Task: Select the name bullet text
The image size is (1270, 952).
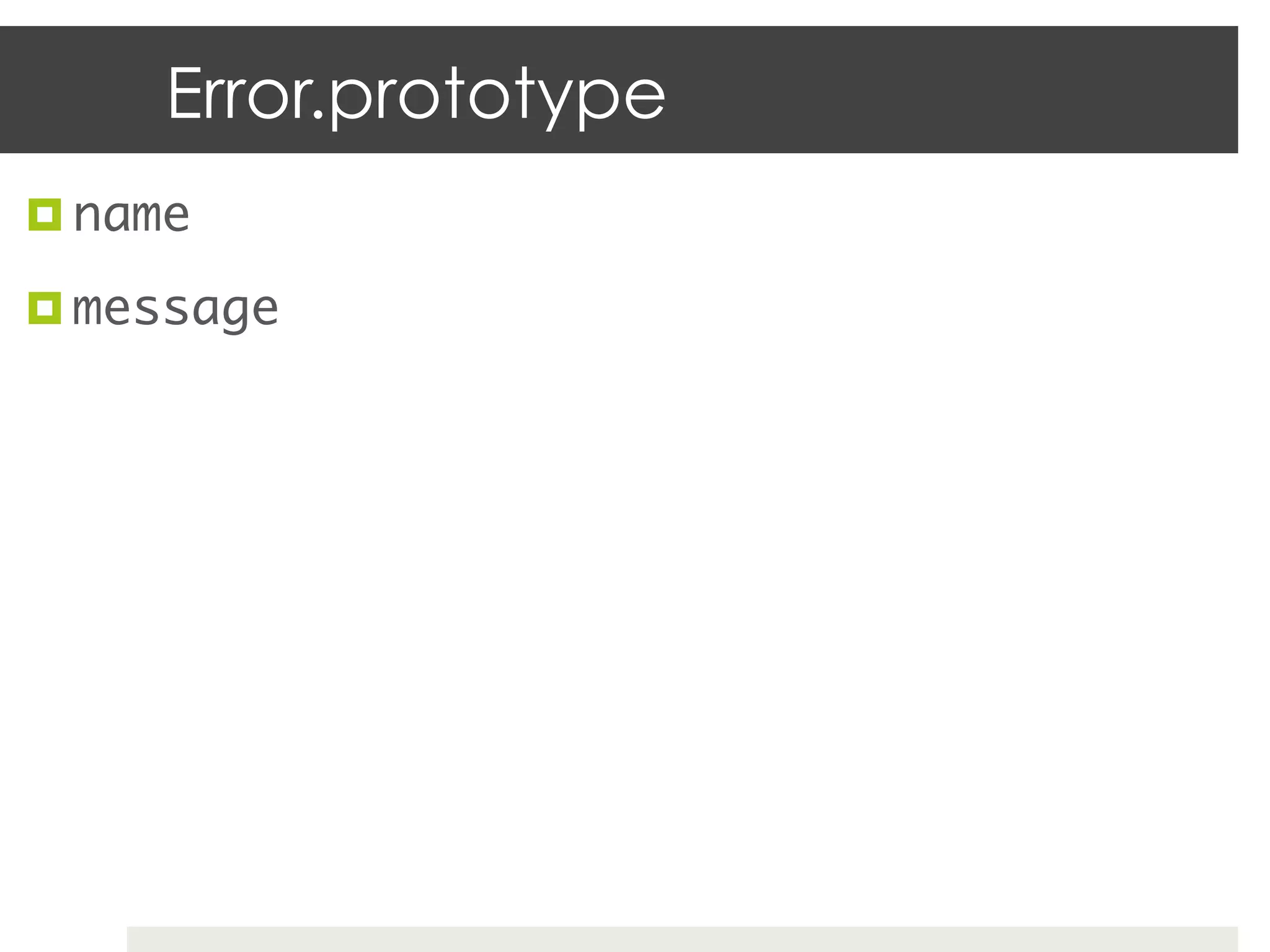Action: (131, 215)
